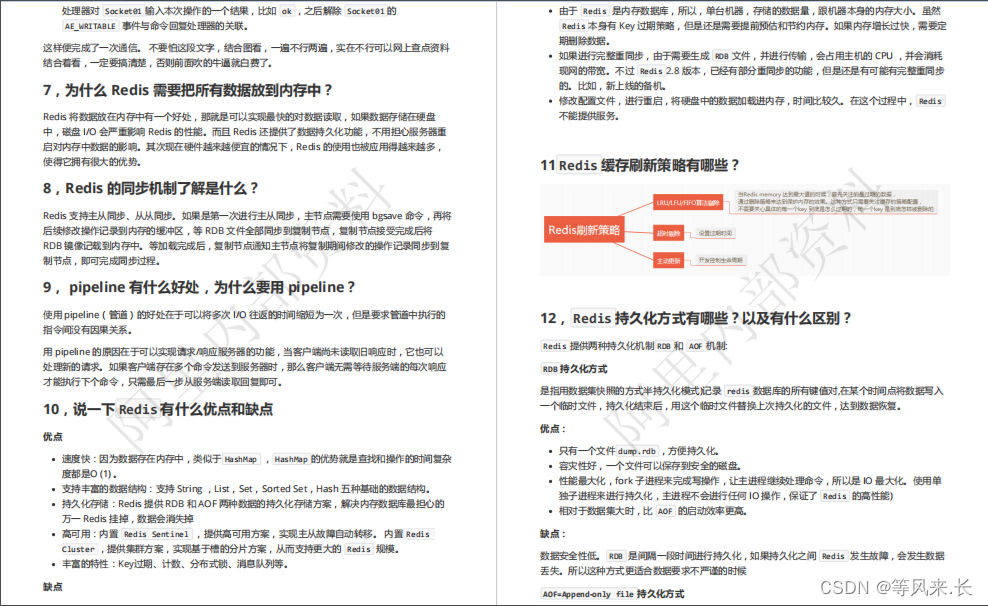Click the "AE_WRITABLE" inline code token

point(90,26)
